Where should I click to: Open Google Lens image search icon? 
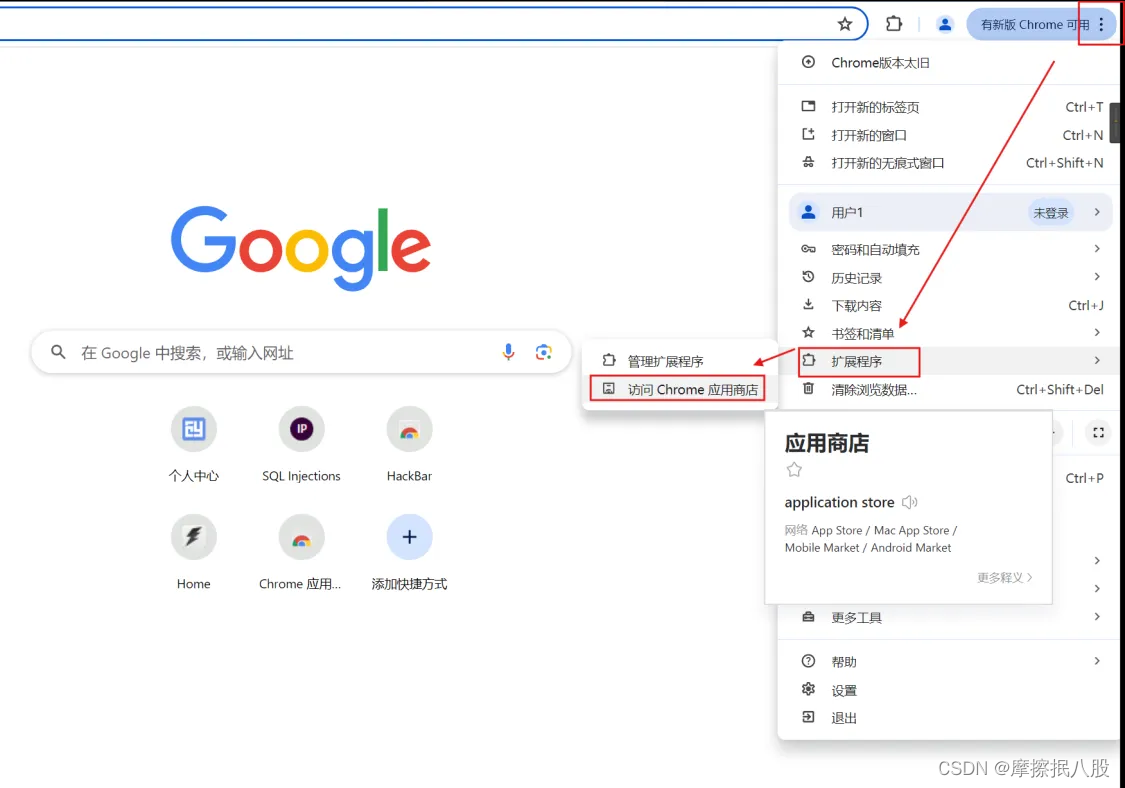pos(543,352)
